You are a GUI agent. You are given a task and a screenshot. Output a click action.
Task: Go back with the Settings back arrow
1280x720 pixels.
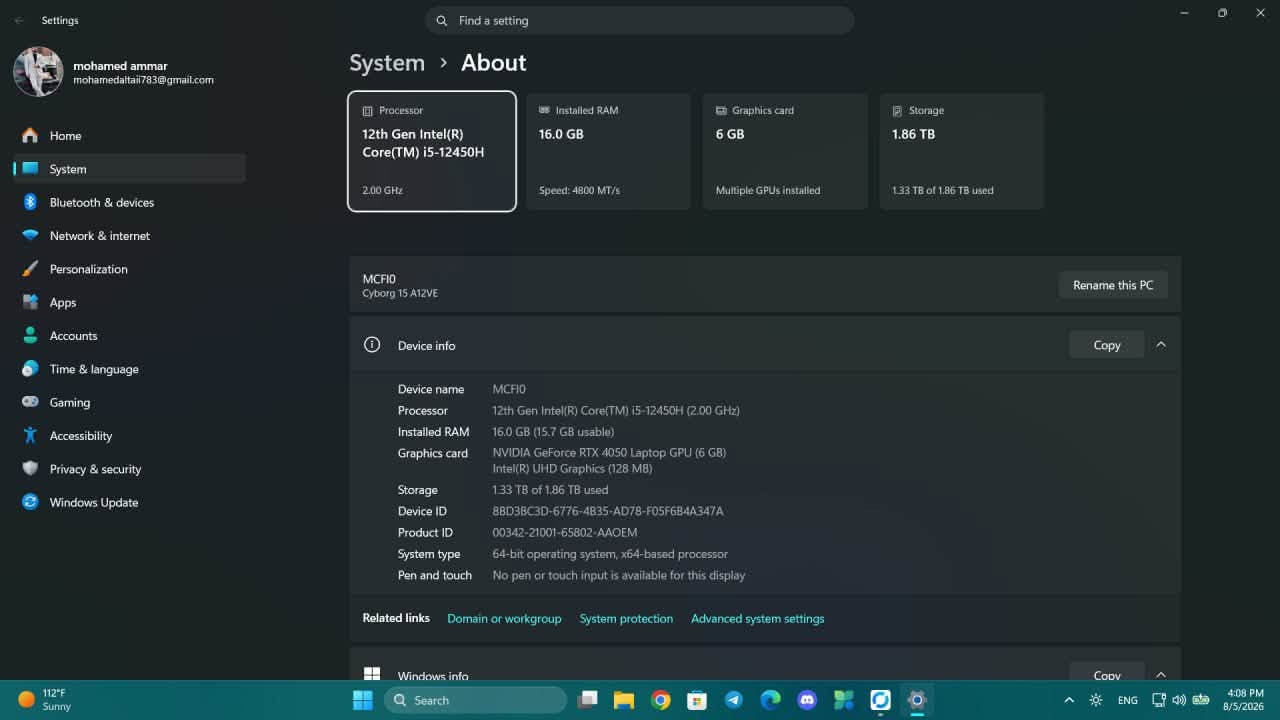pyautogui.click(x=19, y=20)
